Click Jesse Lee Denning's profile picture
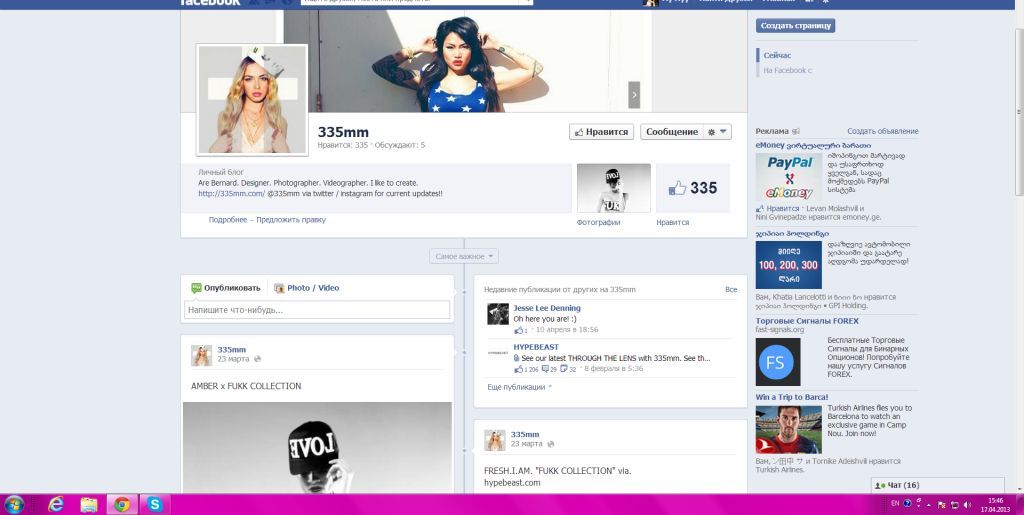The height and width of the screenshot is (515, 1024). (498, 314)
